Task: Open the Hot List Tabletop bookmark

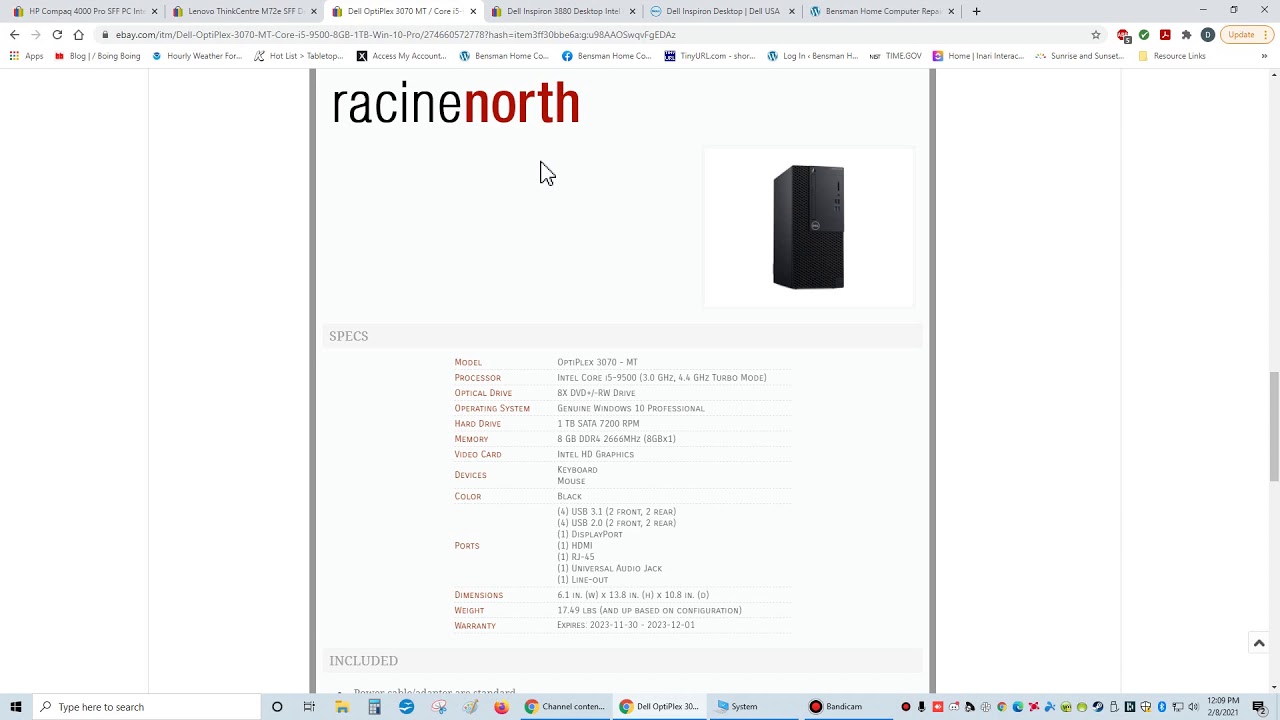Action: click(299, 56)
